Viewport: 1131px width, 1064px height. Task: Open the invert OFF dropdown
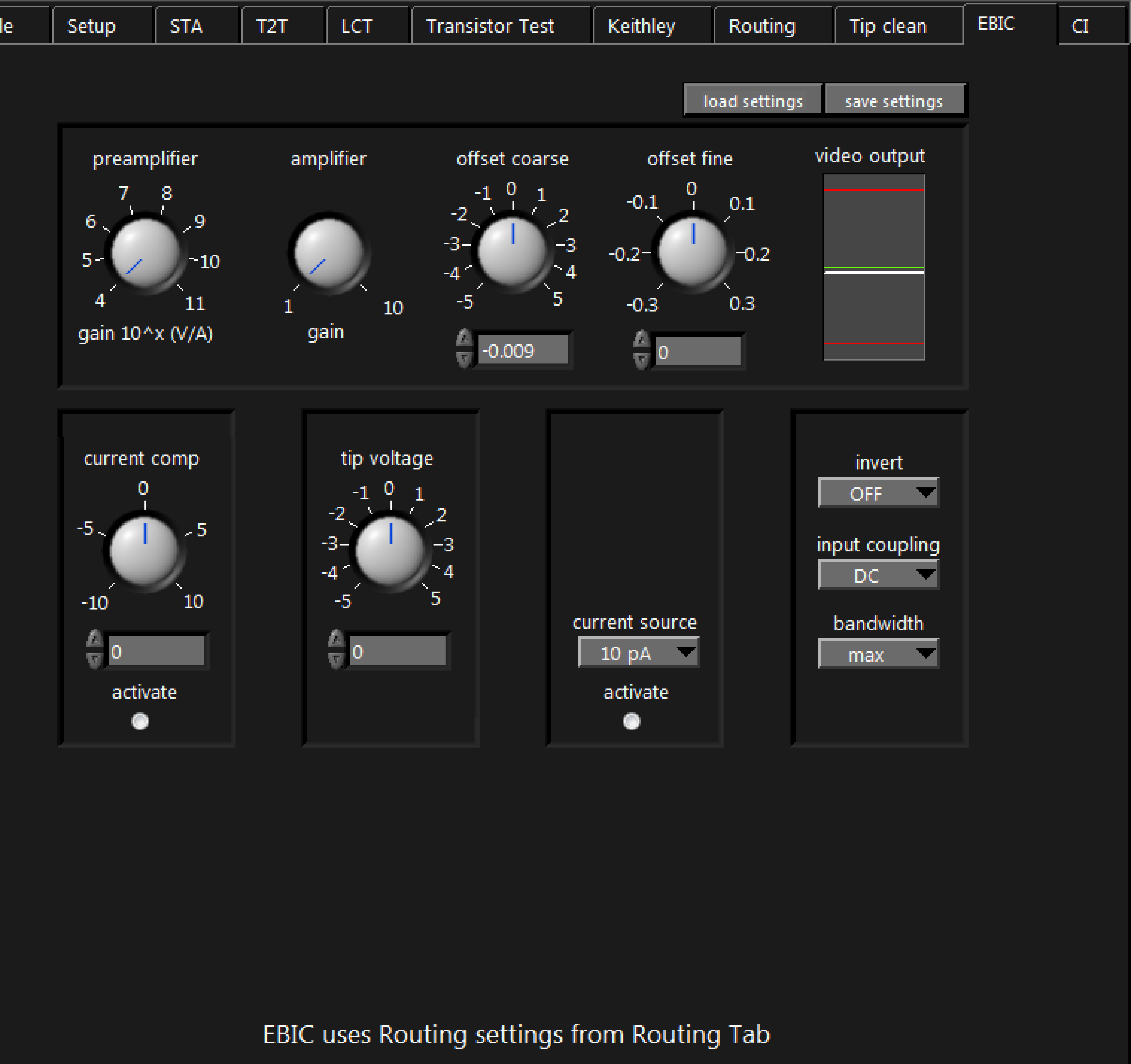click(x=878, y=493)
